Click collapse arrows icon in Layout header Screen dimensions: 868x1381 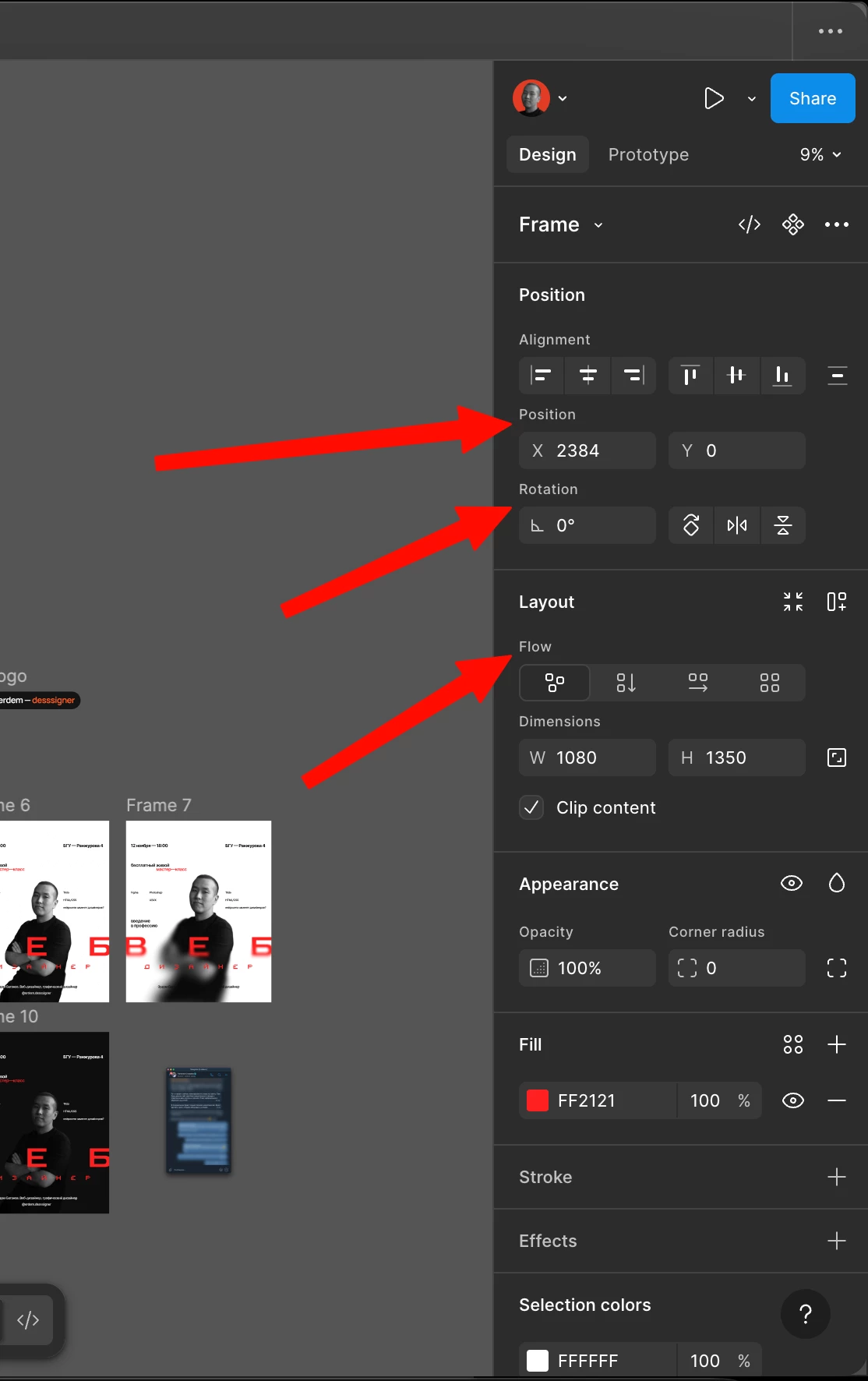point(793,602)
